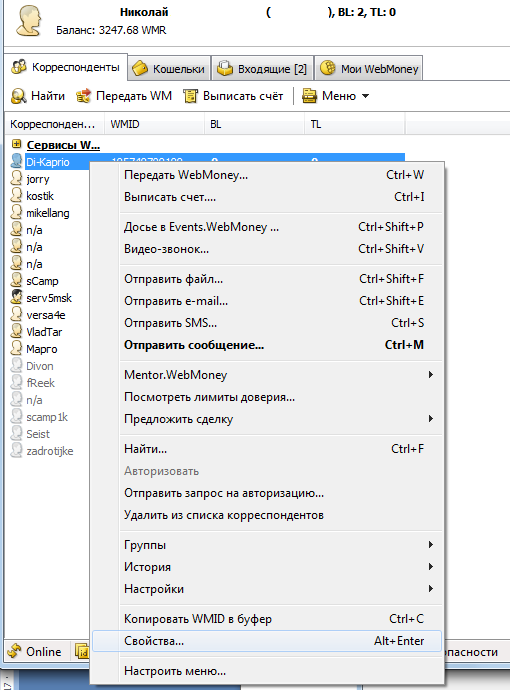This screenshot has height=690, width=510.
Task: Choose Досье в Events.WebMoney ... entry
Action: coord(267,227)
